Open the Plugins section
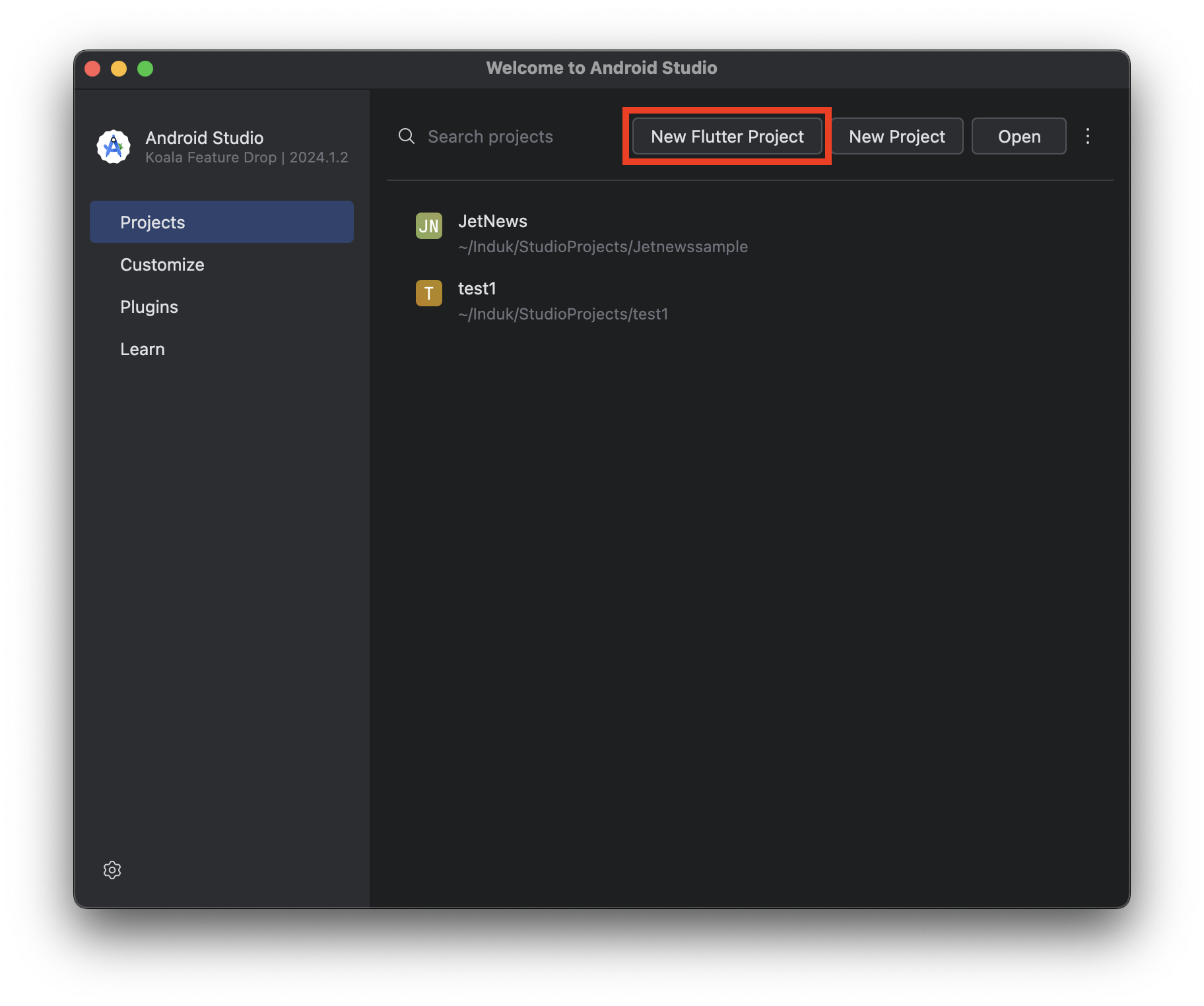 click(x=222, y=306)
